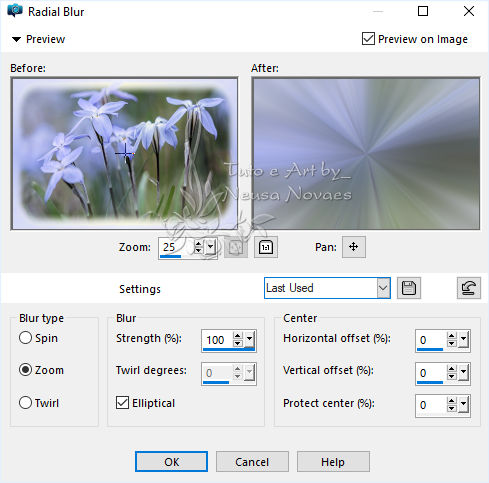Toggle Preview on Image checkbox

(x=368, y=39)
